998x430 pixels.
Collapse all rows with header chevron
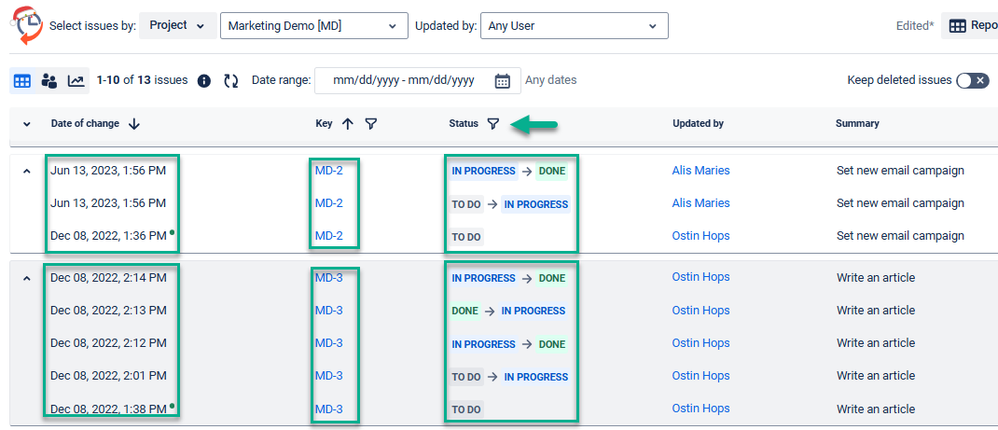click(27, 124)
